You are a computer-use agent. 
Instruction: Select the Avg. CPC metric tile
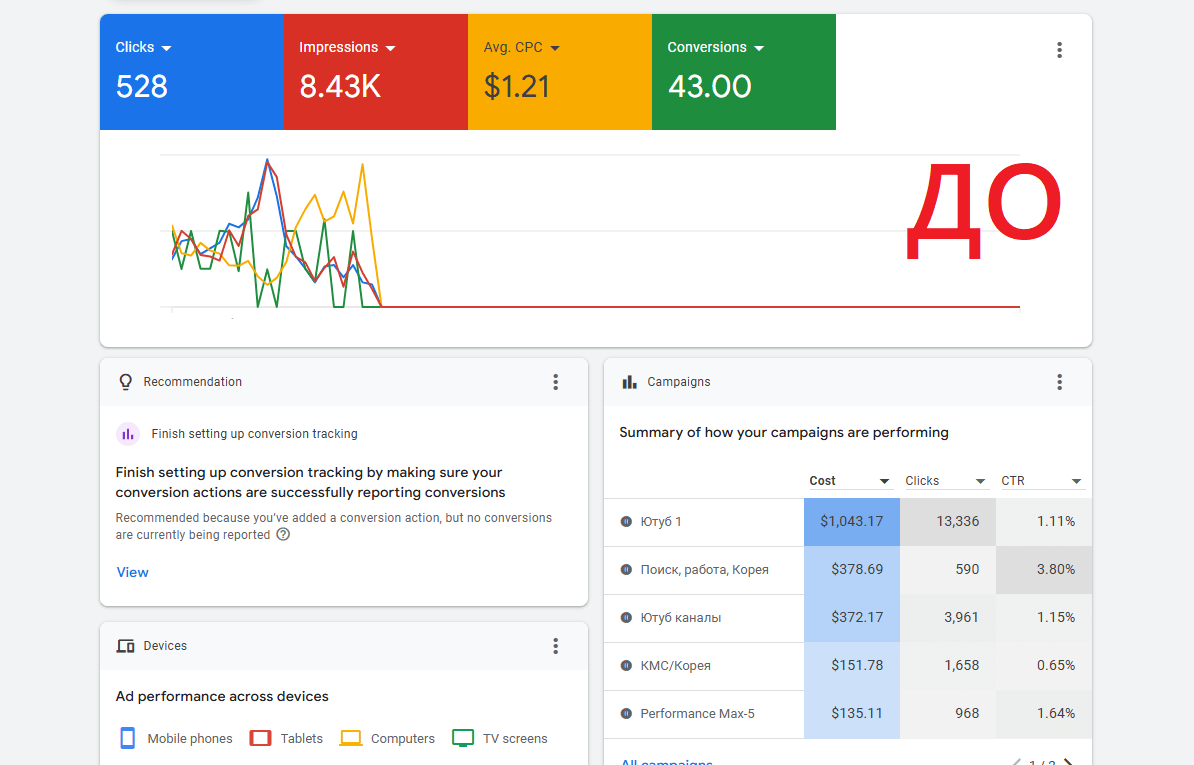point(560,72)
